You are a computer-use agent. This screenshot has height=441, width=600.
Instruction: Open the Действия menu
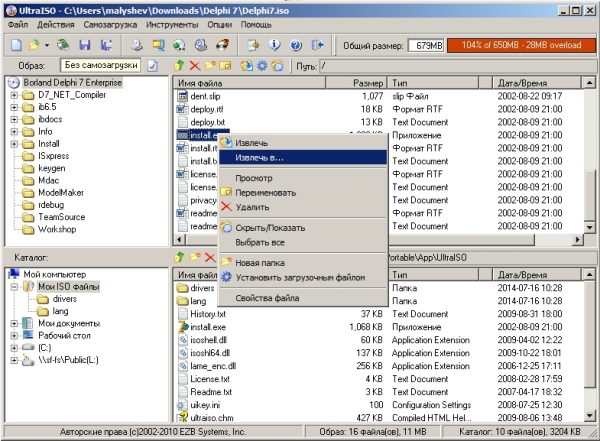point(56,24)
